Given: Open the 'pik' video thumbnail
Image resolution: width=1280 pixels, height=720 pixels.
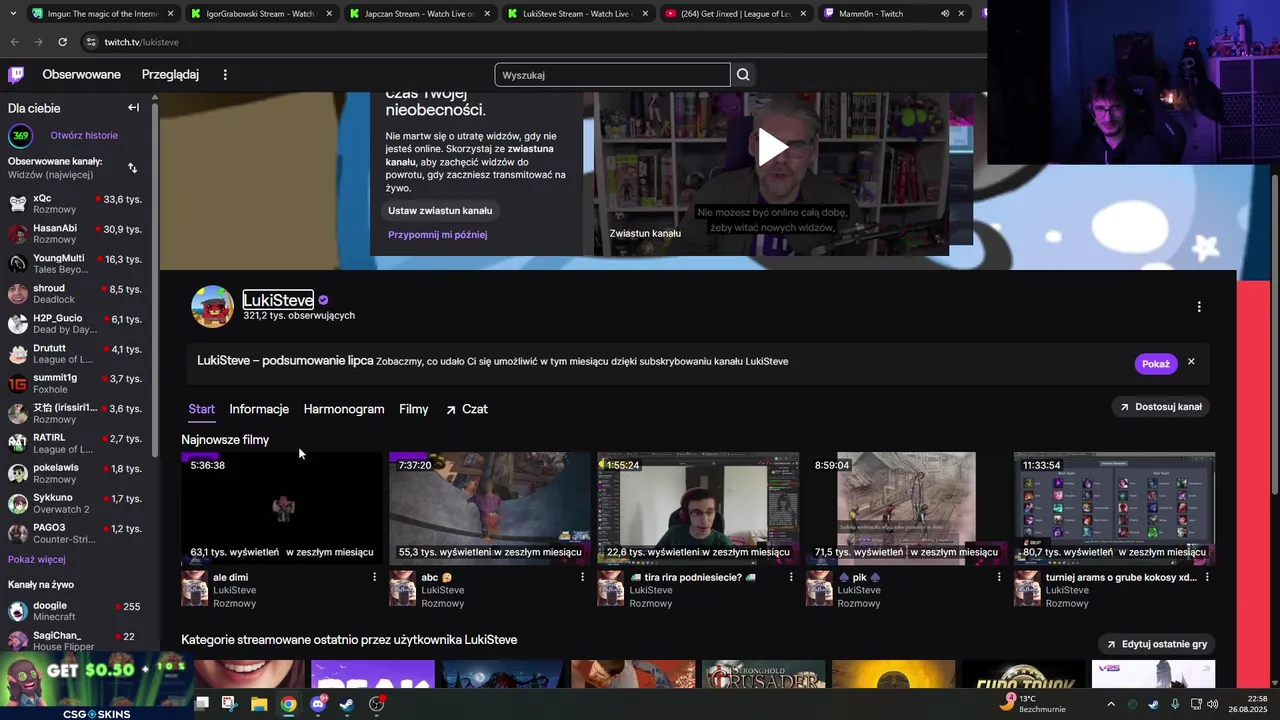Looking at the screenshot, I should pyautogui.click(x=906, y=508).
